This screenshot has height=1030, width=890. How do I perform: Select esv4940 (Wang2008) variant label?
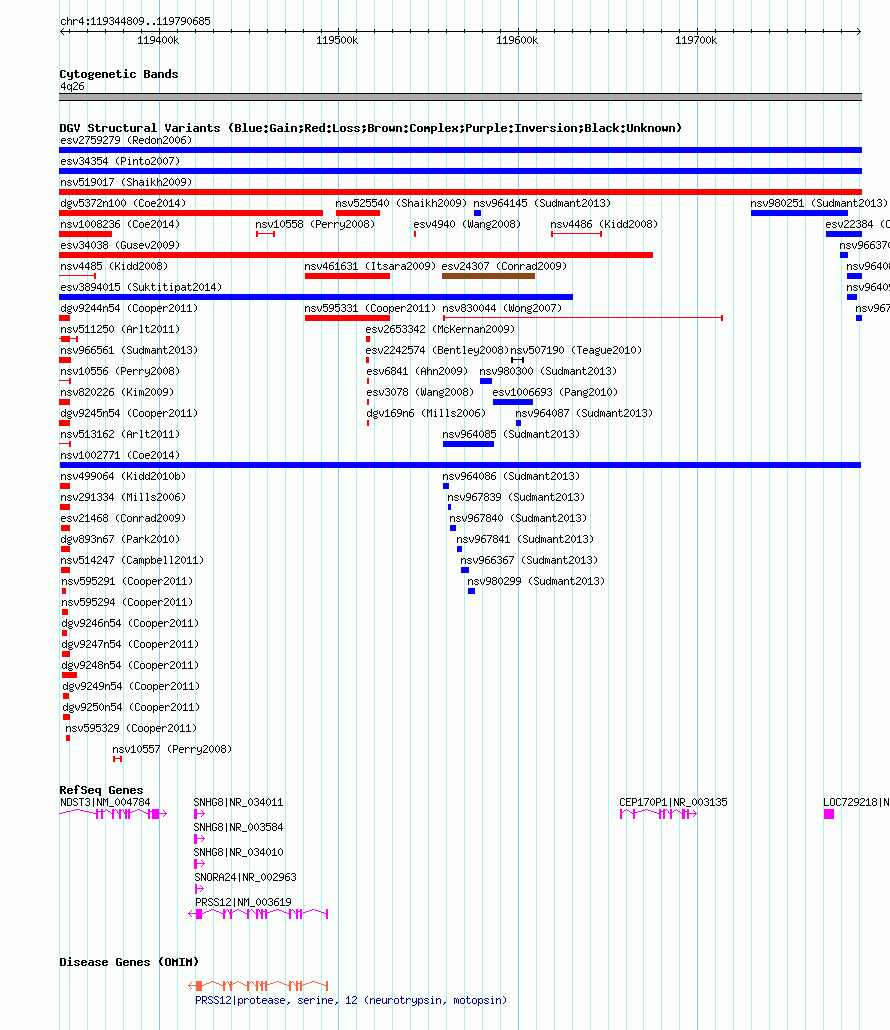[x=467, y=224]
